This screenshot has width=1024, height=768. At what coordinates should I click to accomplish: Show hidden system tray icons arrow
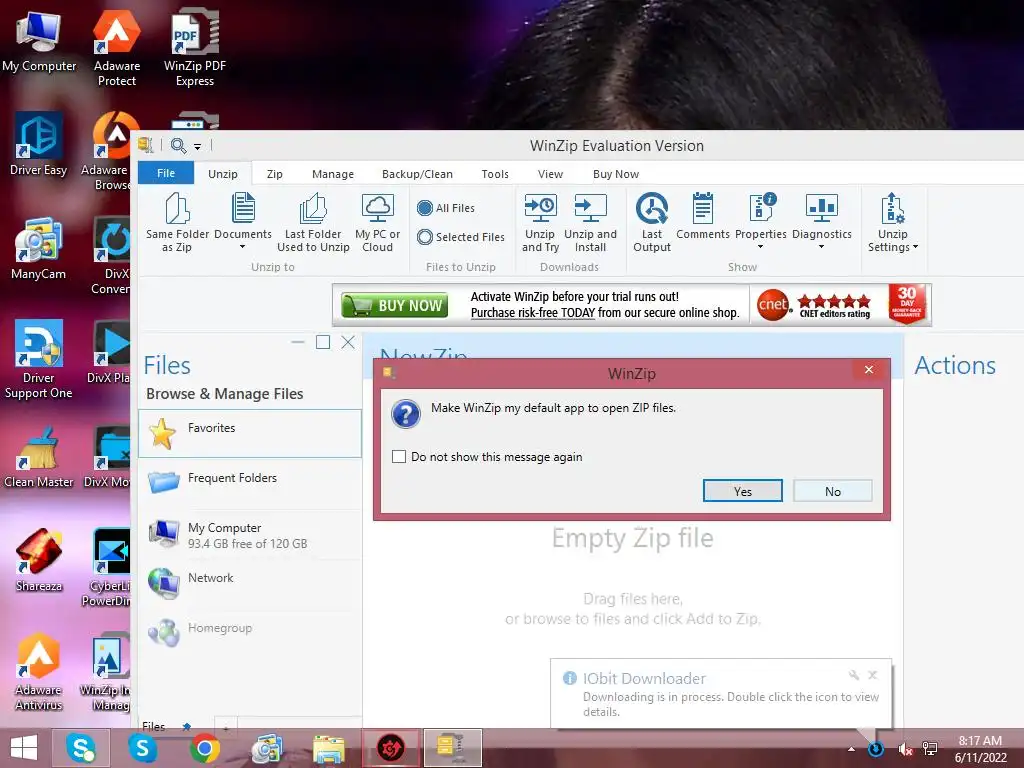(851, 749)
